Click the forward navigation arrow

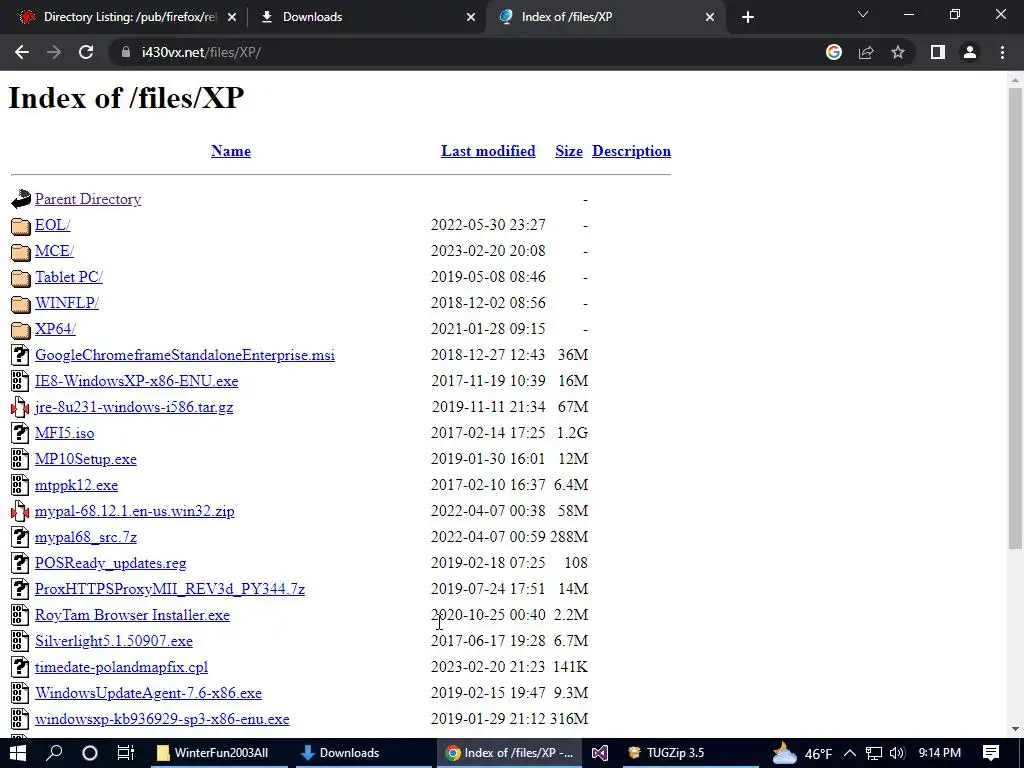point(54,52)
